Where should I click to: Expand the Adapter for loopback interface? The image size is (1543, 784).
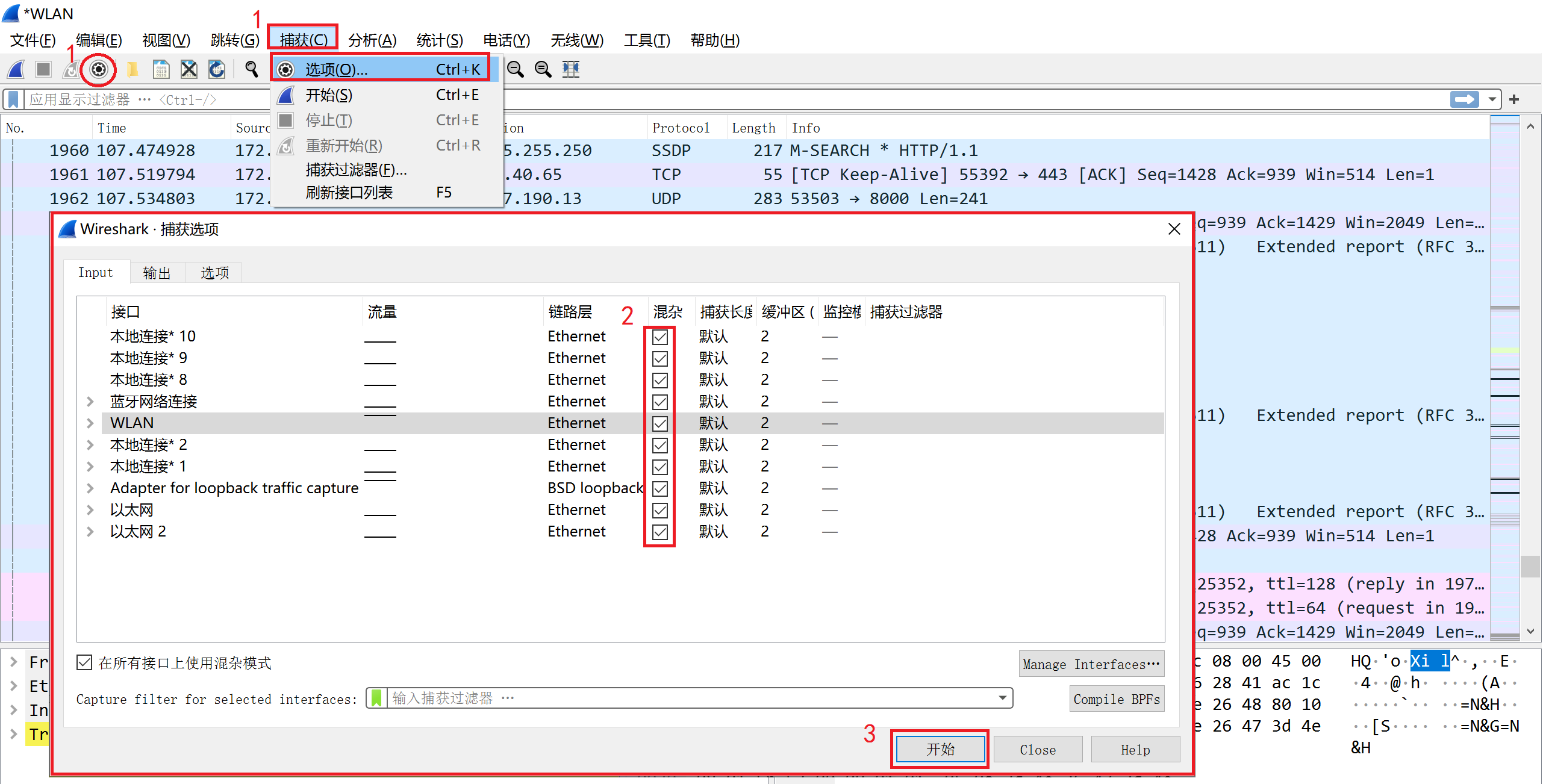(90, 488)
